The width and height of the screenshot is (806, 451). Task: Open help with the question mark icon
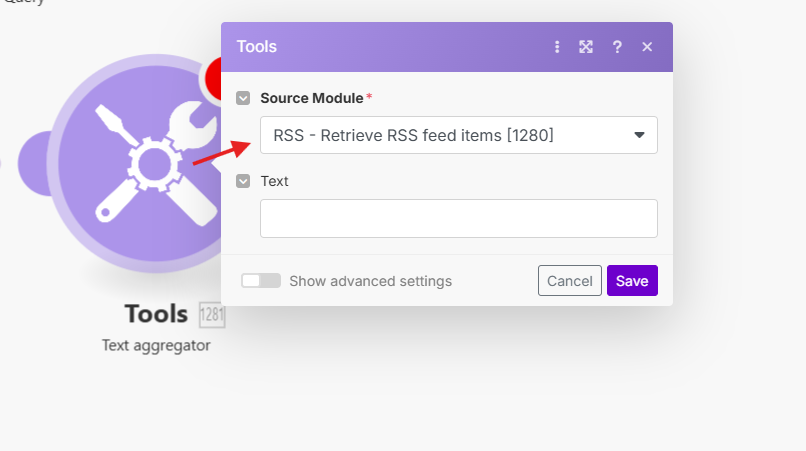point(617,47)
